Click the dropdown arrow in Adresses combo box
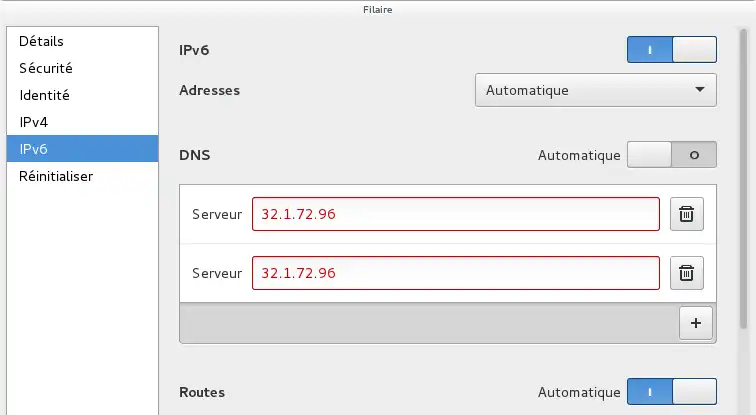 [700, 90]
